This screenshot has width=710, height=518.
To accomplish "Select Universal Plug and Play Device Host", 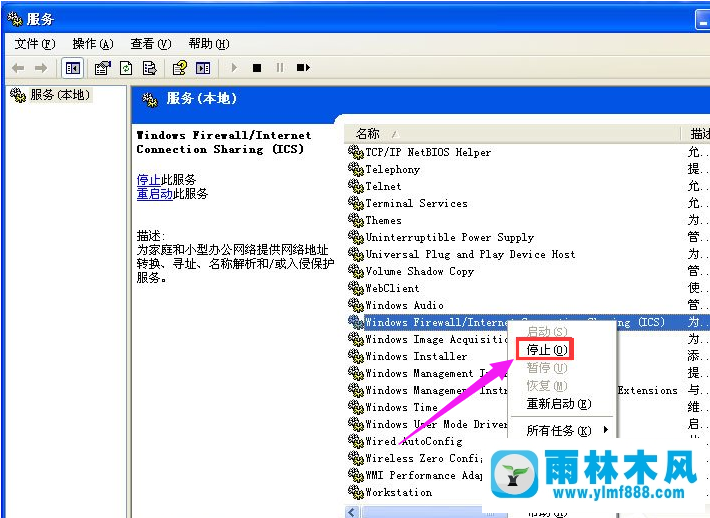I will tap(470, 254).
